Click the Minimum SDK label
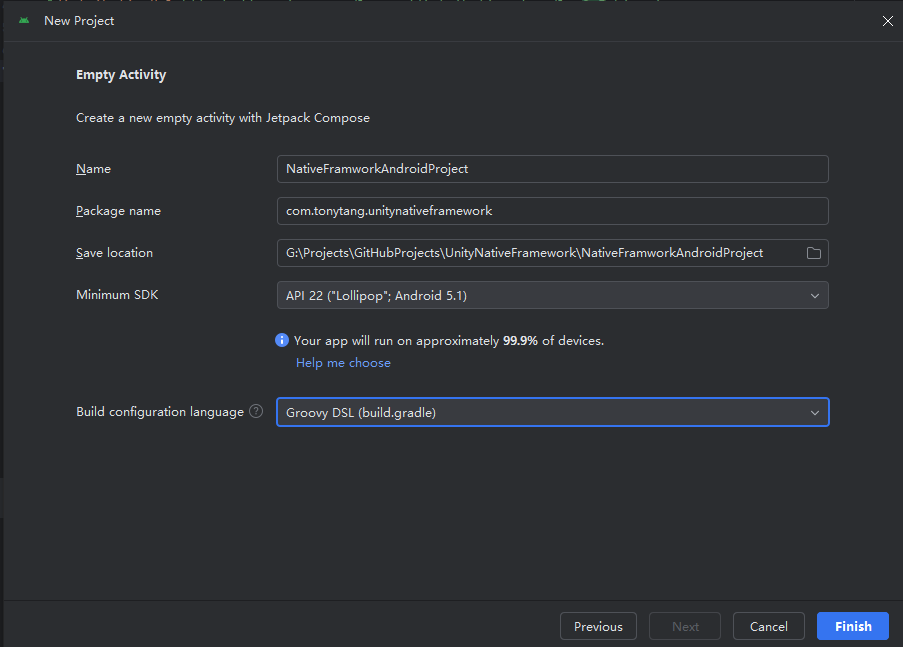This screenshot has width=903, height=647. [x=117, y=294]
